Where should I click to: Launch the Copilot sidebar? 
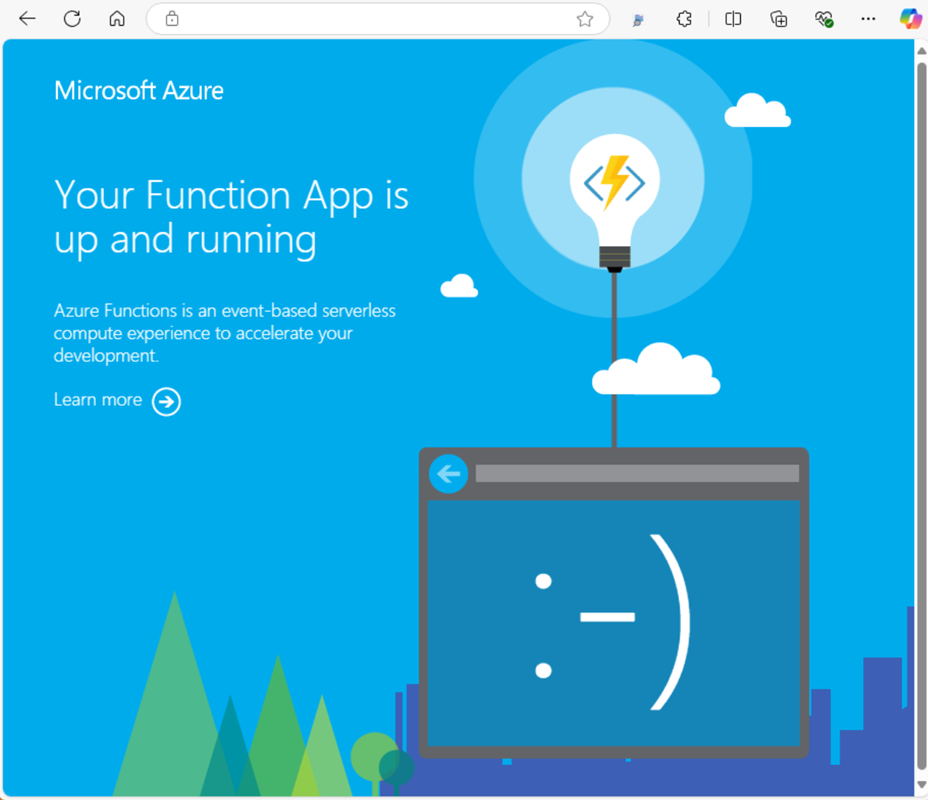tap(909, 18)
